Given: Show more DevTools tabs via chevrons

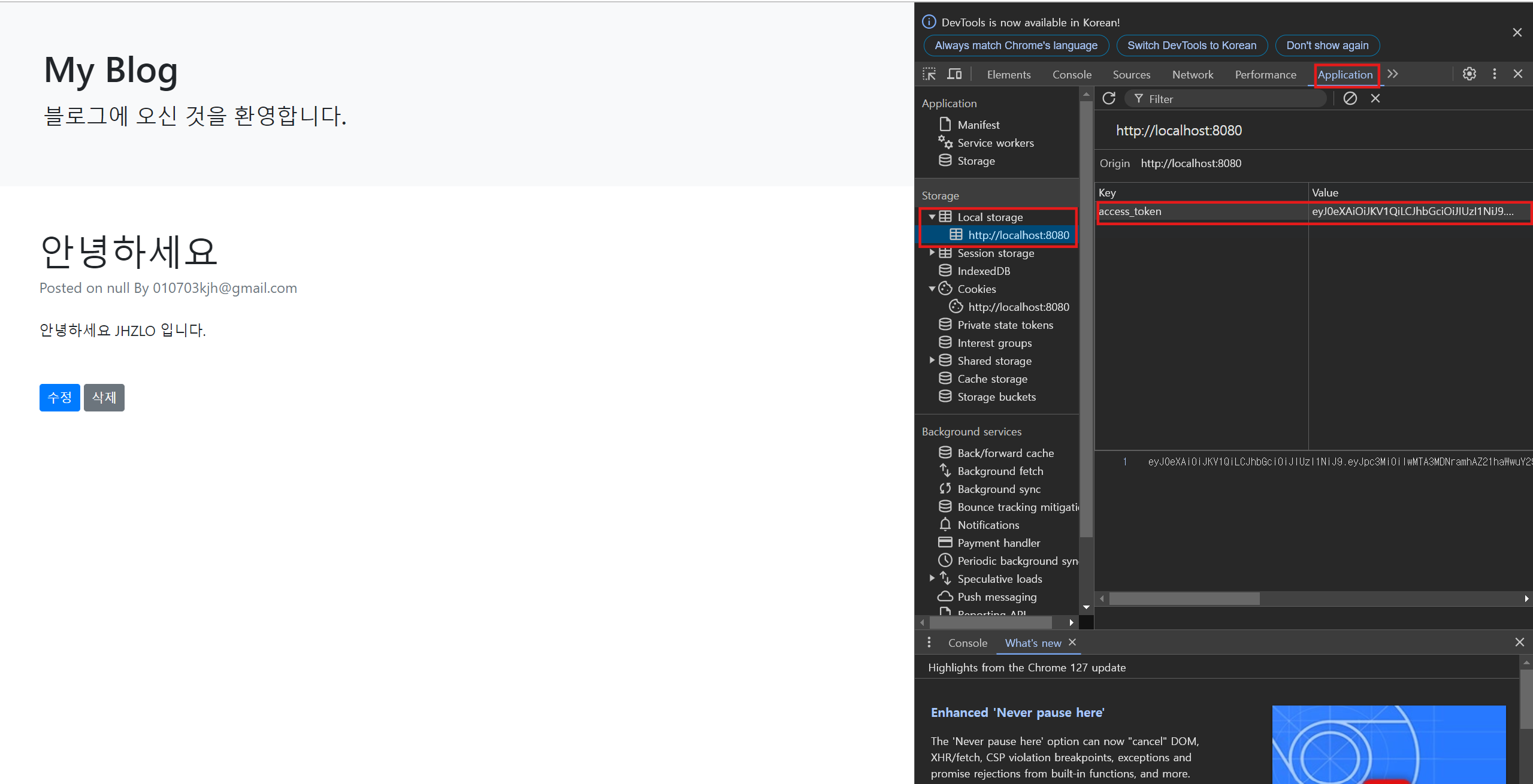Looking at the screenshot, I should (x=1393, y=74).
